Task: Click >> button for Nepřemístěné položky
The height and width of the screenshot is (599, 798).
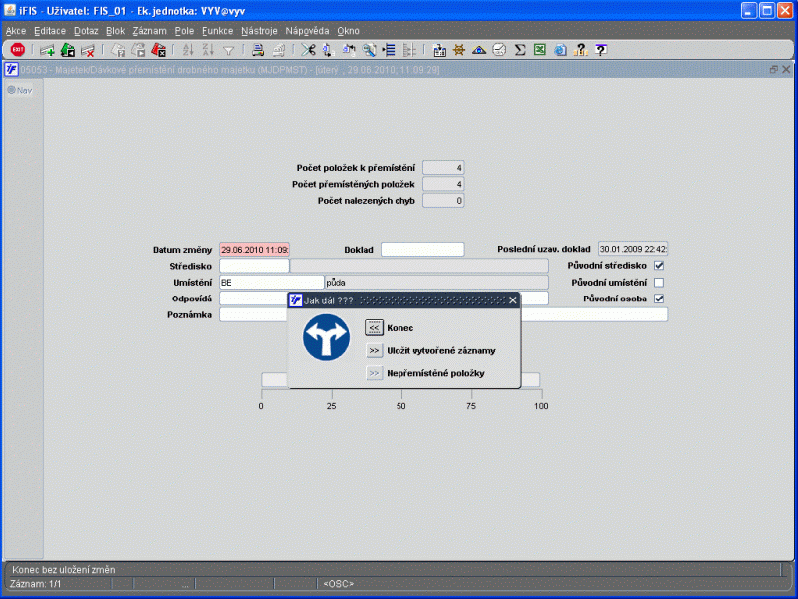Action: coord(374,373)
